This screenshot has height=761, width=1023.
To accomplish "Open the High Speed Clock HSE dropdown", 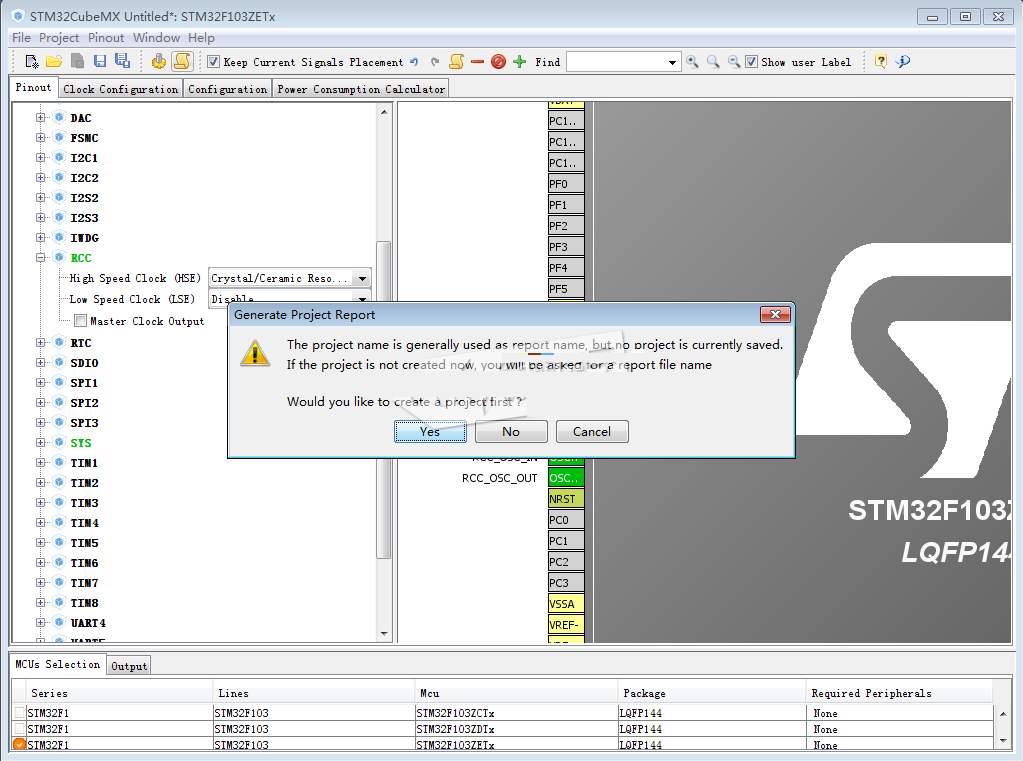I will tap(362, 278).
